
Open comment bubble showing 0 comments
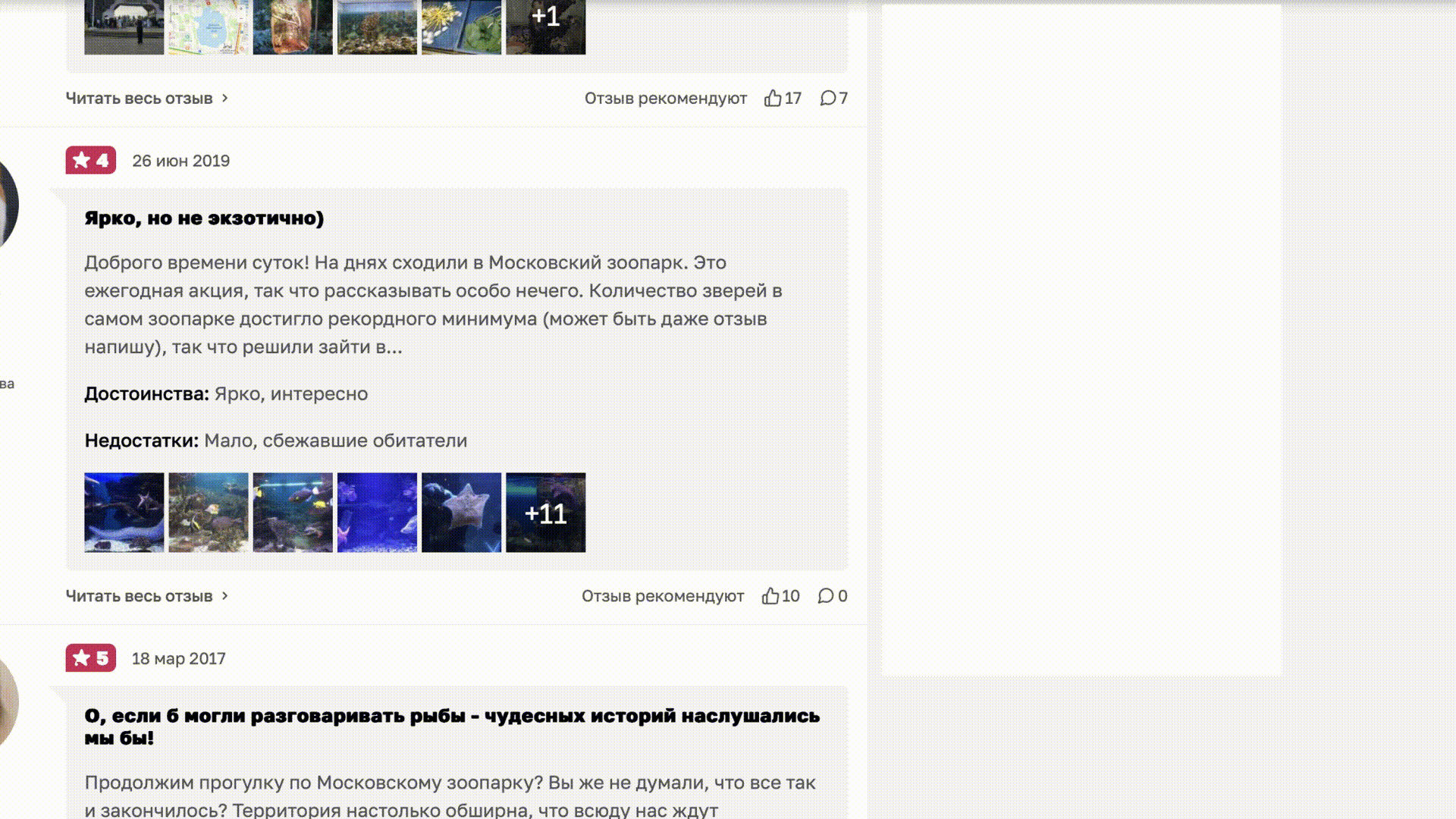click(x=826, y=596)
